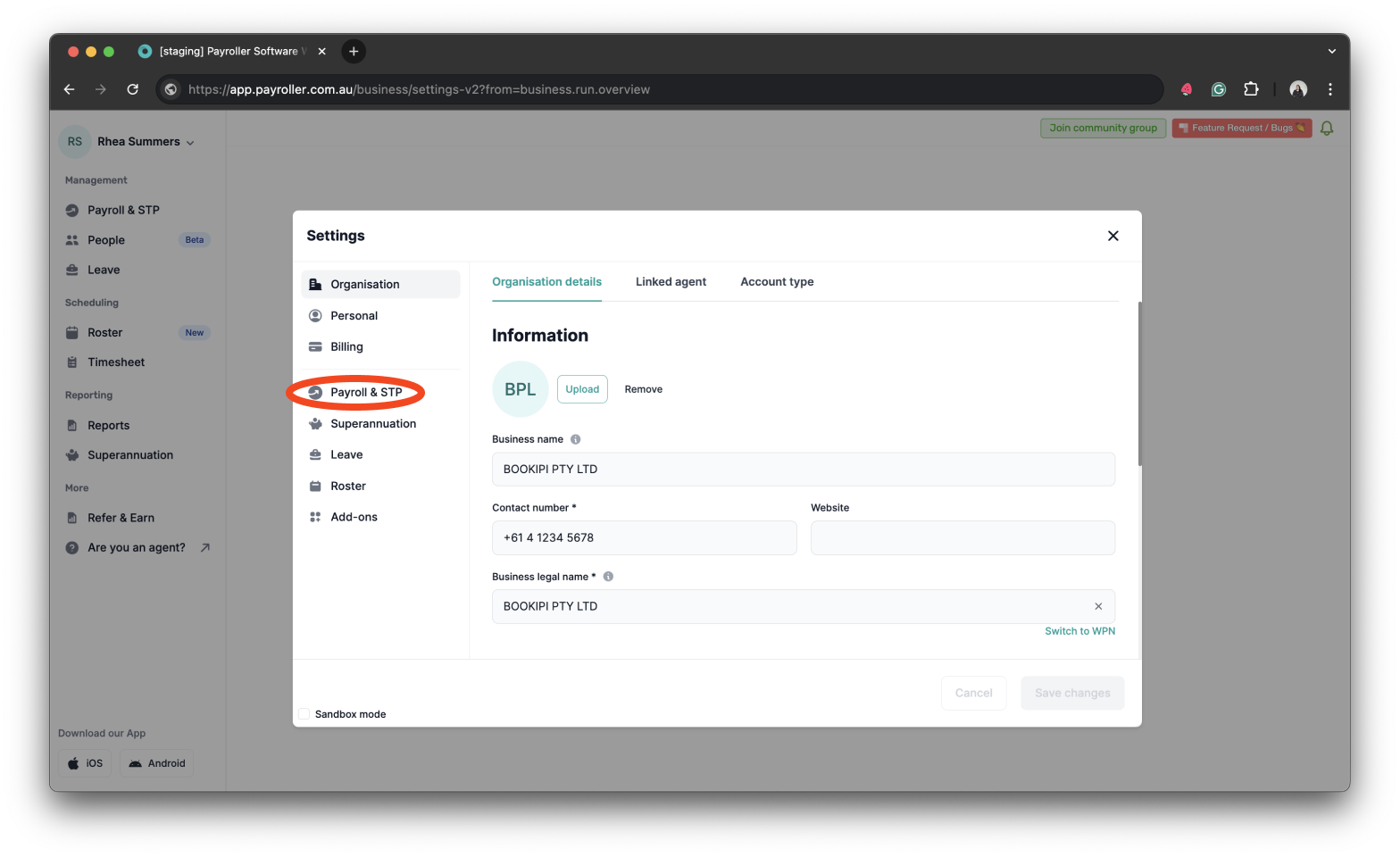This screenshot has height=857, width=1400.
Task: Click the Business legal name info icon
Action: click(x=608, y=577)
